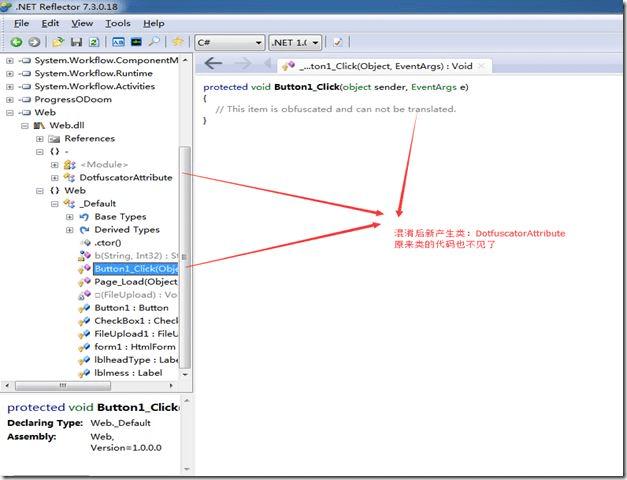This screenshot has width=627, height=480.
Task: Select the b(String, Int32) method
Action: pyautogui.click(x=136, y=256)
